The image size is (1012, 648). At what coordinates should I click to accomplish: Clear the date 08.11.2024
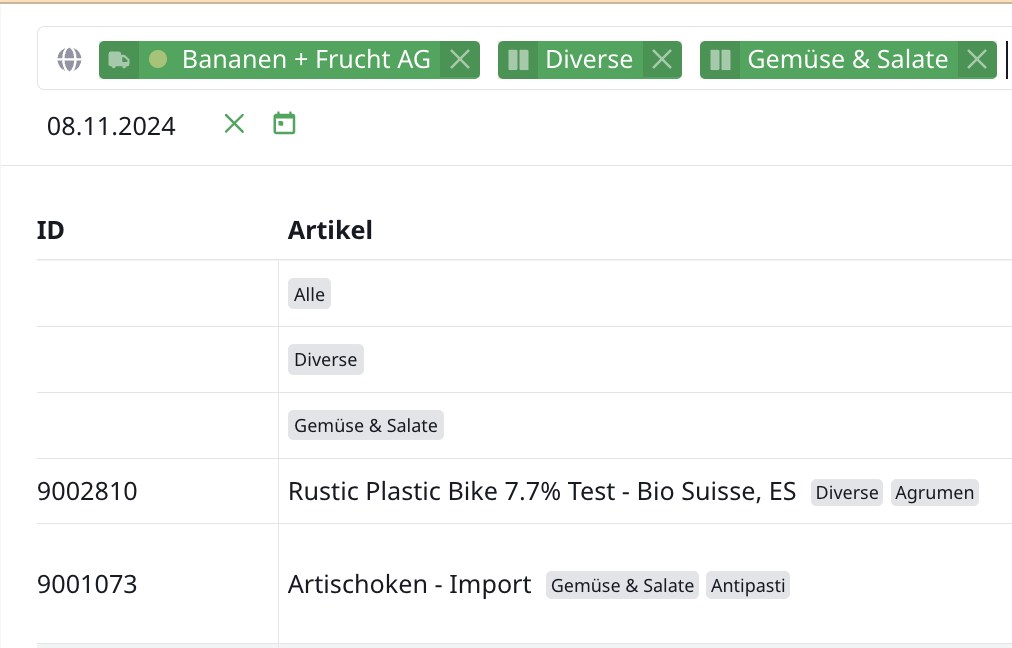click(234, 124)
